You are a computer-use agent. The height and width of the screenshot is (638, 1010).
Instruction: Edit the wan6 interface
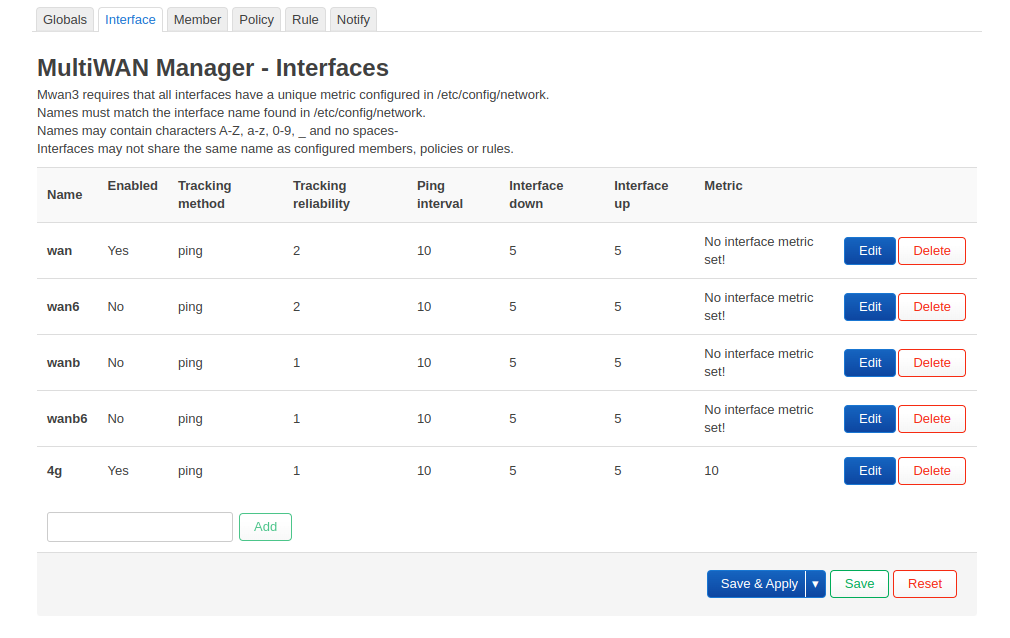click(x=870, y=307)
